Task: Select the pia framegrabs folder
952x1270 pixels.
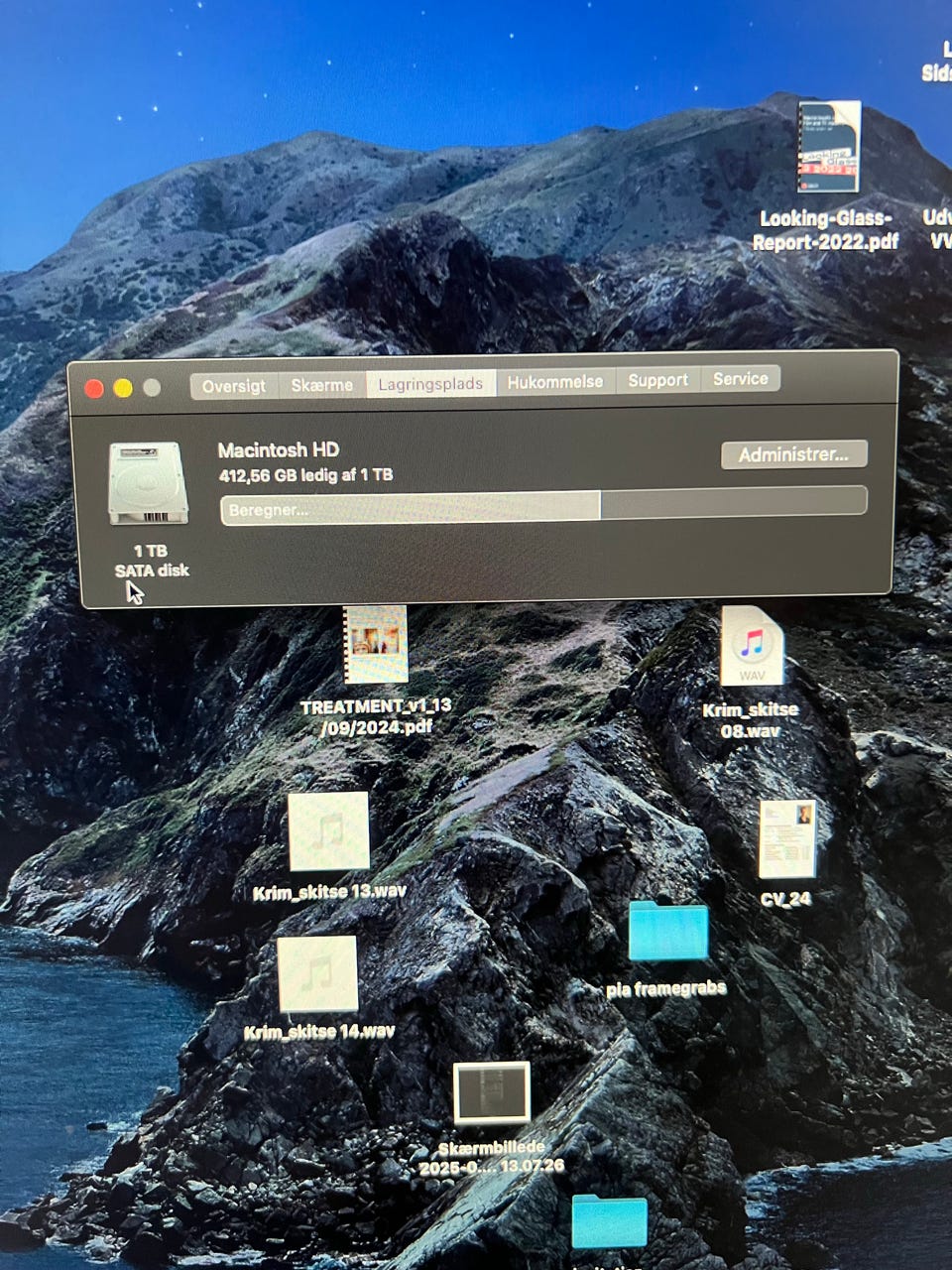Action: point(668,931)
